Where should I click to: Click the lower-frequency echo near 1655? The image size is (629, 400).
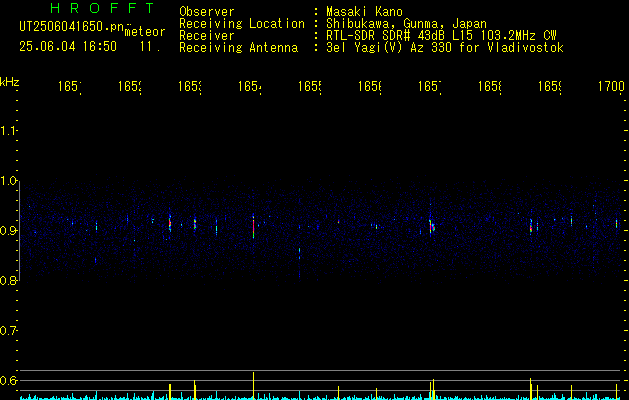(299, 256)
